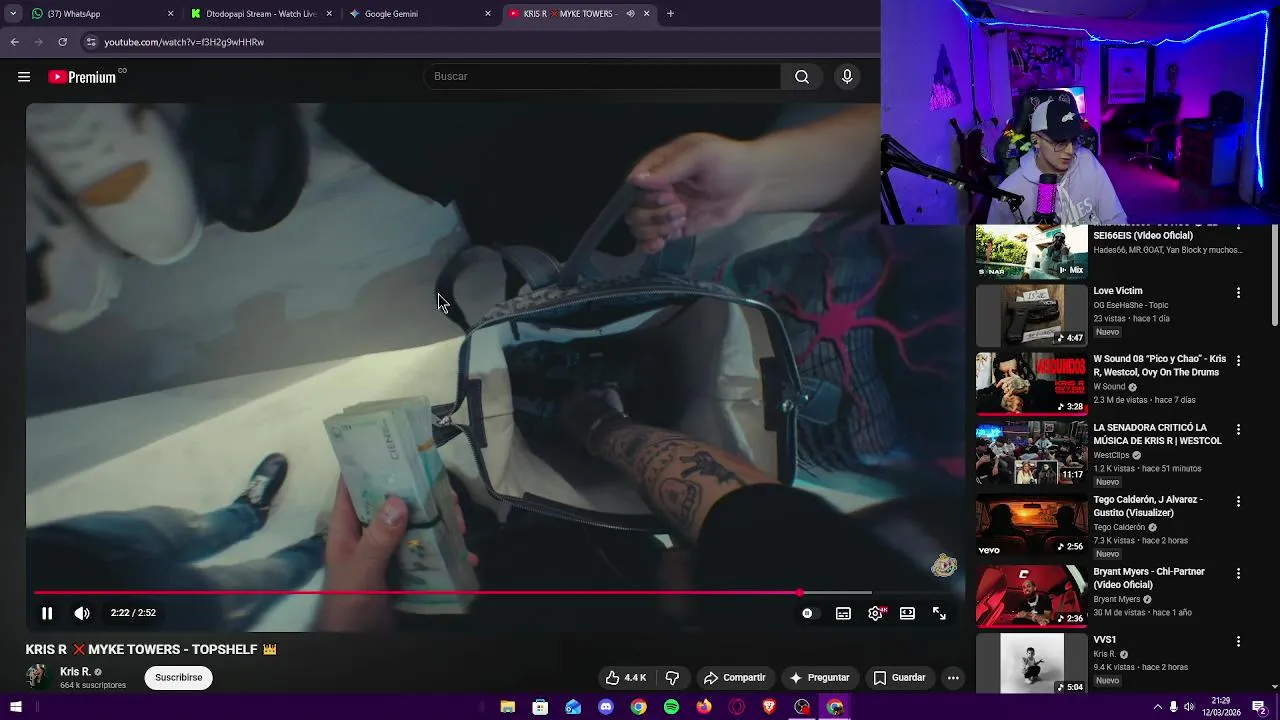Open Opera from the taskbar

[x=737, y=707]
